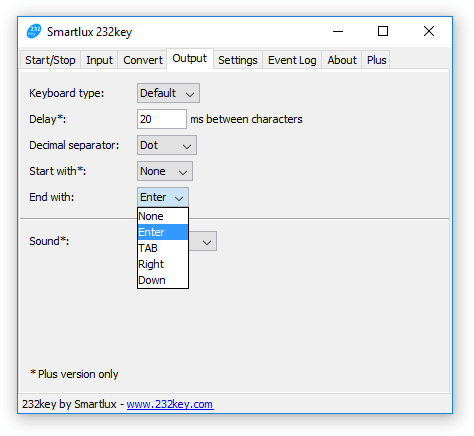This screenshot has width=474, height=436.
Task: Switch to the Start/Stop tab
Action: [50, 60]
